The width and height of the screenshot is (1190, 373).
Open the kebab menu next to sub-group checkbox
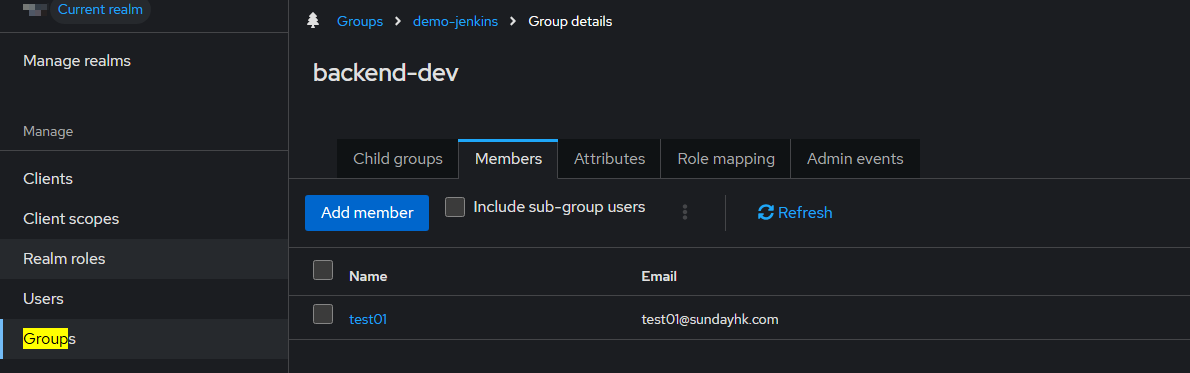(x=685, y=212)
